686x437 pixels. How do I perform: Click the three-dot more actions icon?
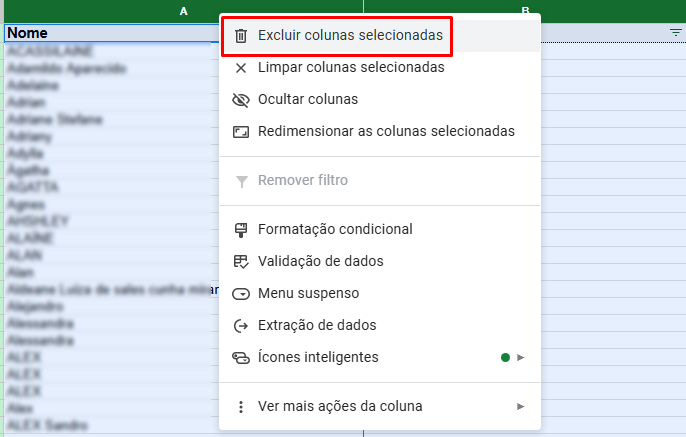(240, 406)
